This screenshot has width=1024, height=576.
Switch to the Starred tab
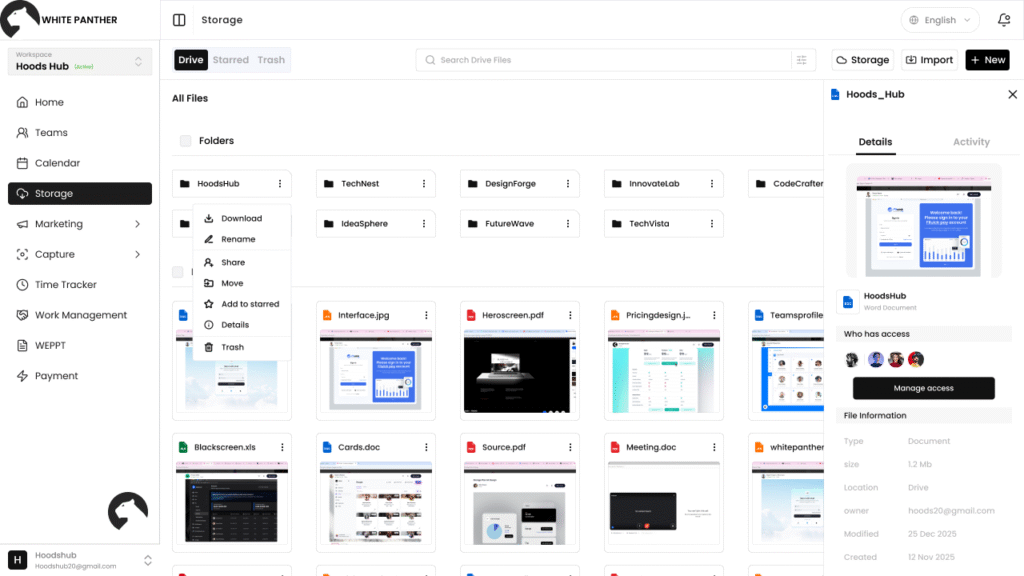pos(231,60)
